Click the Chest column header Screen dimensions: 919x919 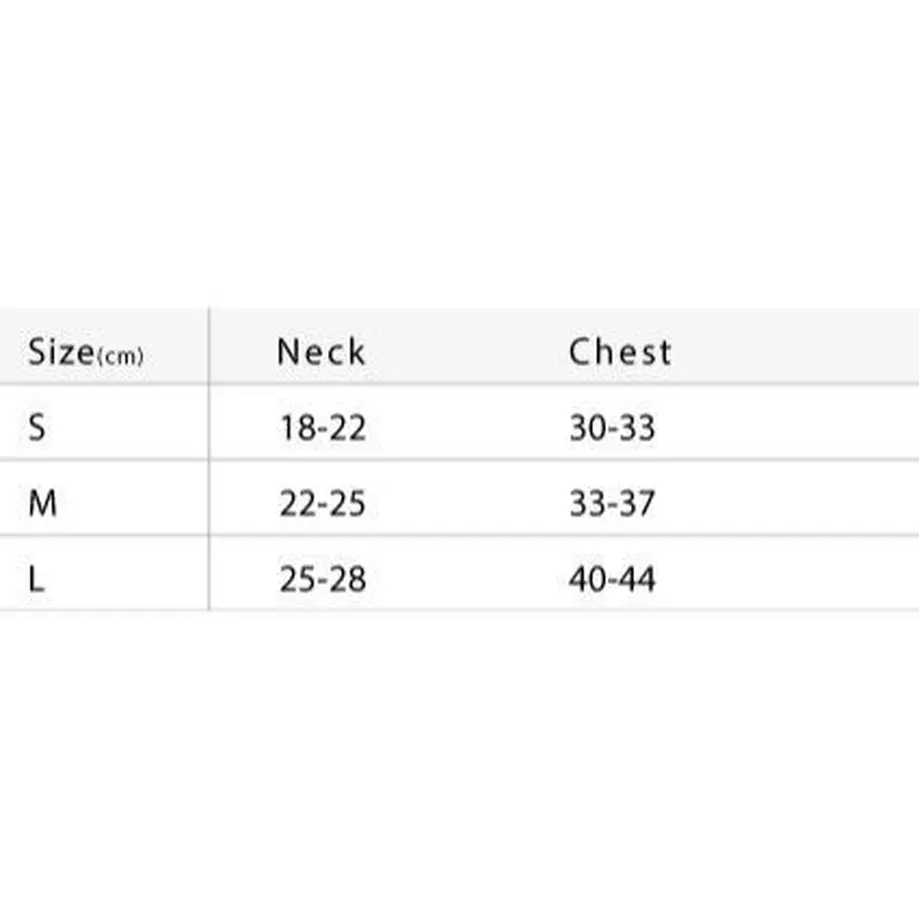620,352
